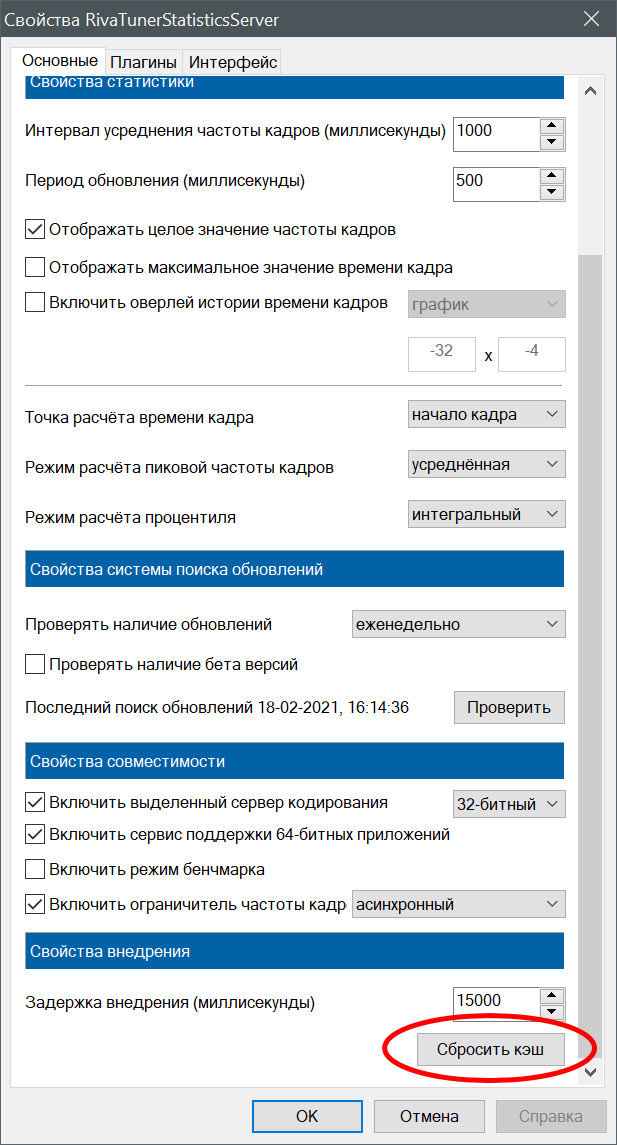This screenshot has width=617, height=1145.
Task: Click the Свойства совместимости section header
Action: (295, 762)
